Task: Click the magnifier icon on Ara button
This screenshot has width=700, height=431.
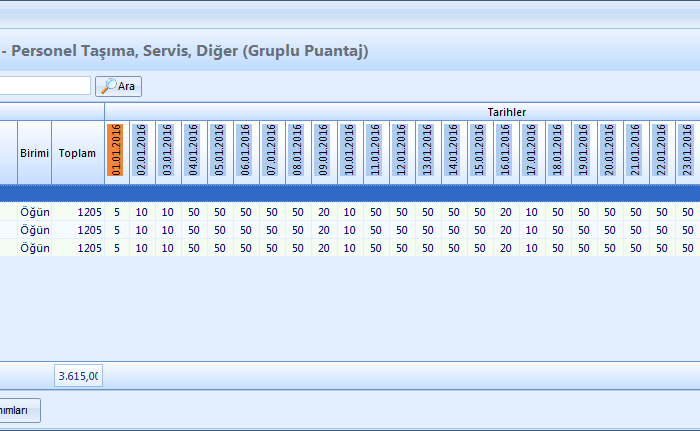Action: click(x=108, y=87)
